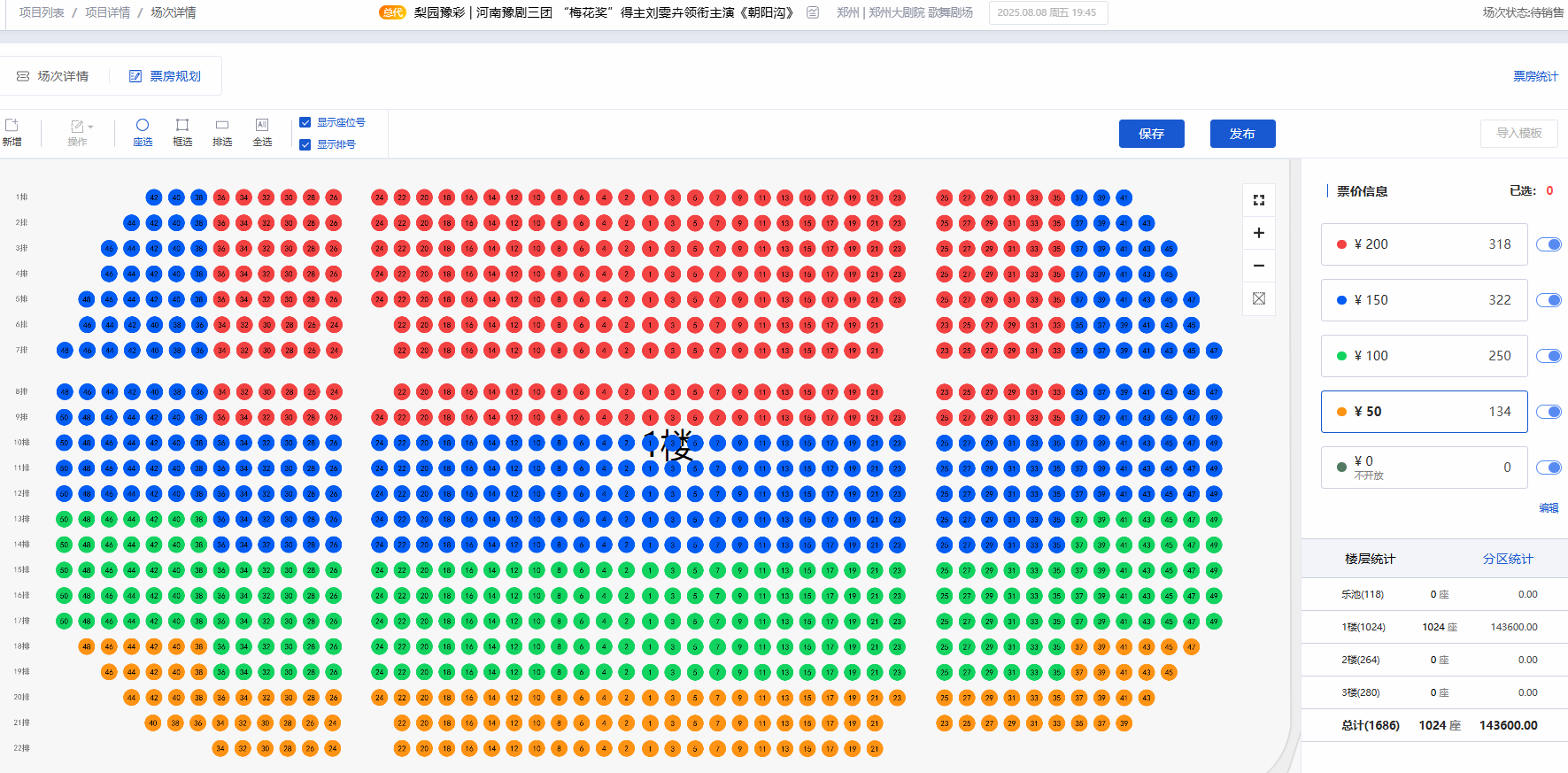Toggle the ¥0 不开放 tier switch

click(1549, 468)
